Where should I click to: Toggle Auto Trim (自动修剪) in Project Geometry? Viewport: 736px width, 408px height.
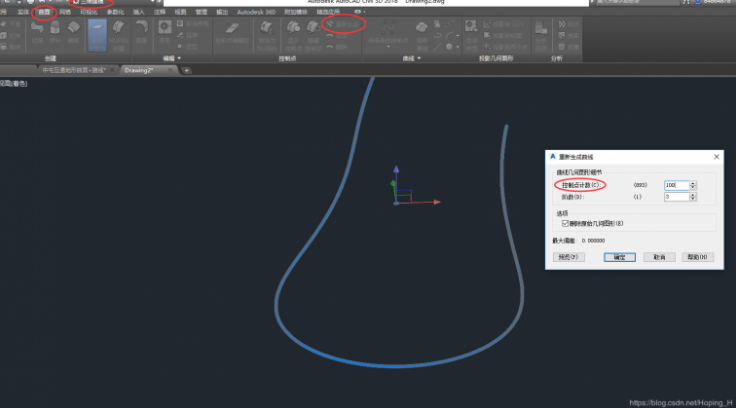click(471, 35)
